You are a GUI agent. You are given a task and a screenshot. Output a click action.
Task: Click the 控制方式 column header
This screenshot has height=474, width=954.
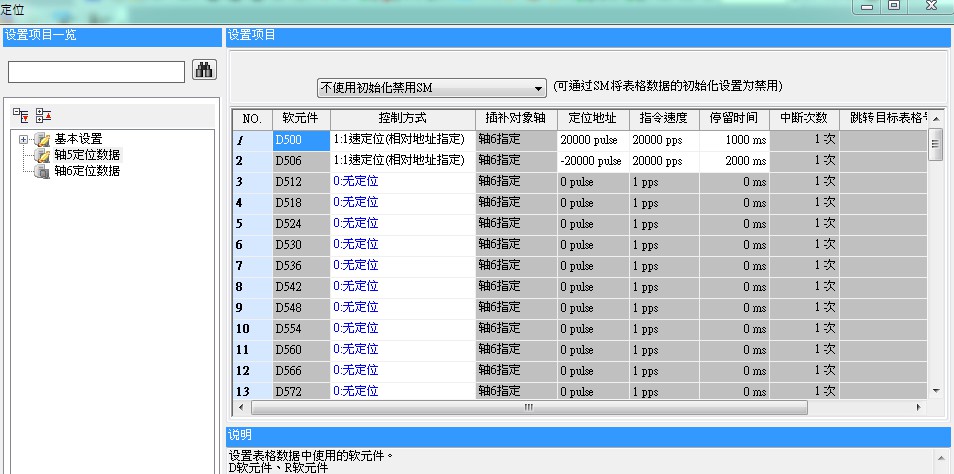point(400,119)
